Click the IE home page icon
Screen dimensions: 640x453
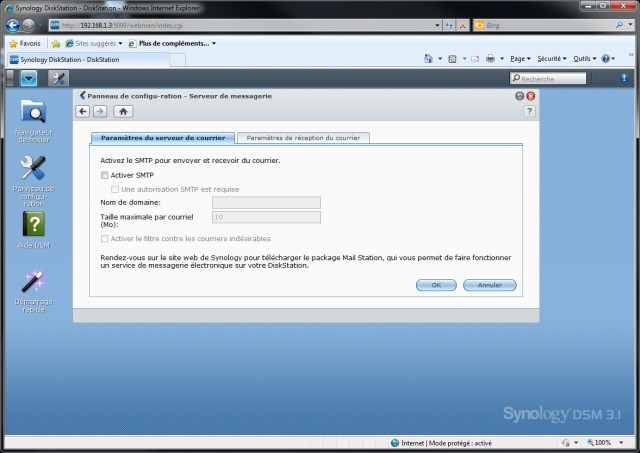(428, 59)
